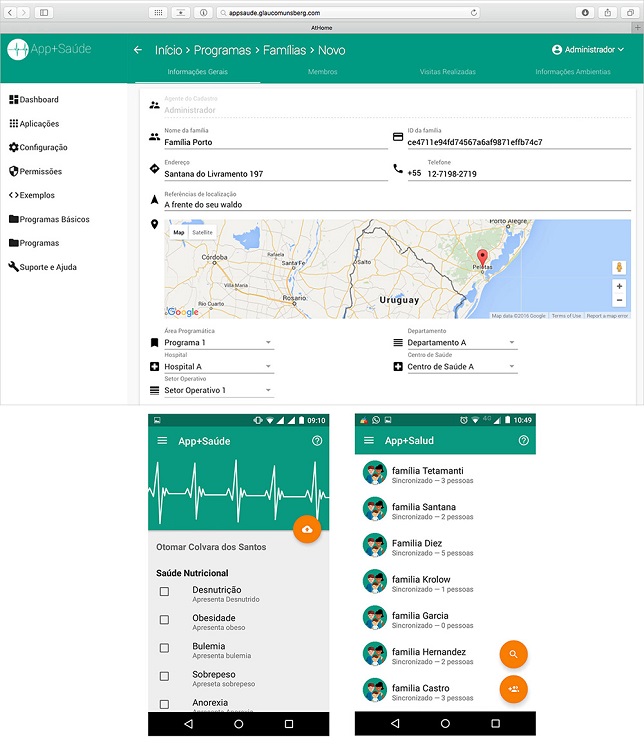Switch to the Membros tab
644x750 pixels.
(x=322, y=72)
